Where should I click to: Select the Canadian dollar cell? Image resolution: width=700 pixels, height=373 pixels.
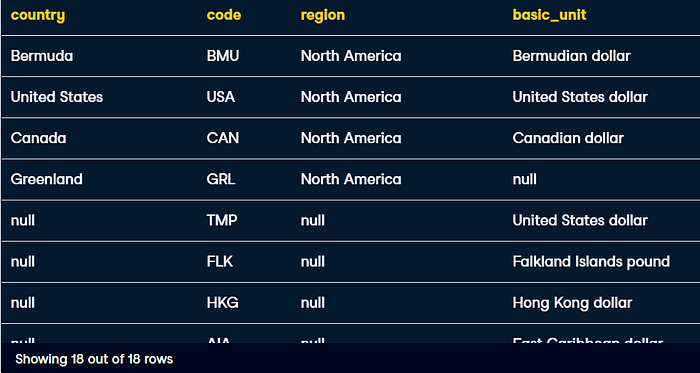568,138
